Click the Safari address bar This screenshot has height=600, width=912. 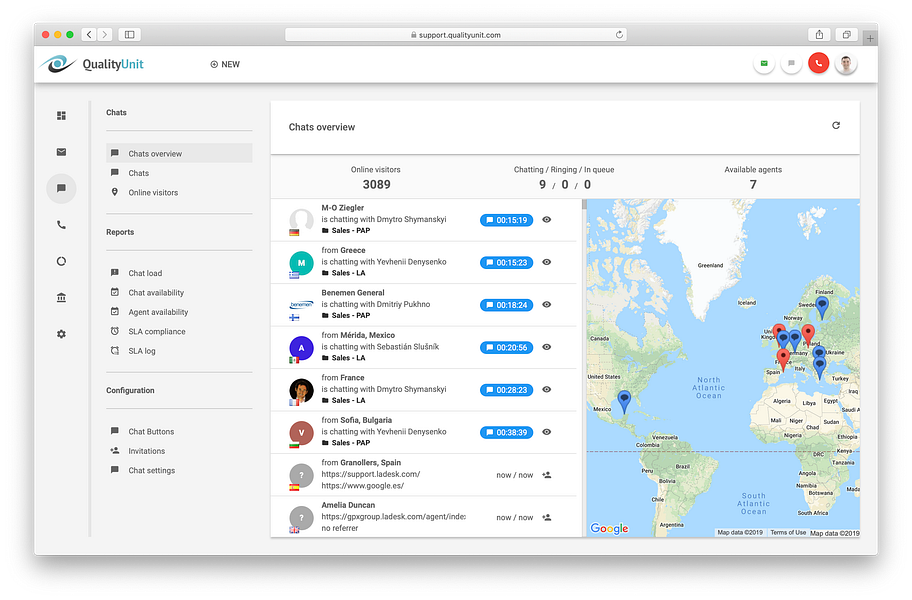[456, 33]
